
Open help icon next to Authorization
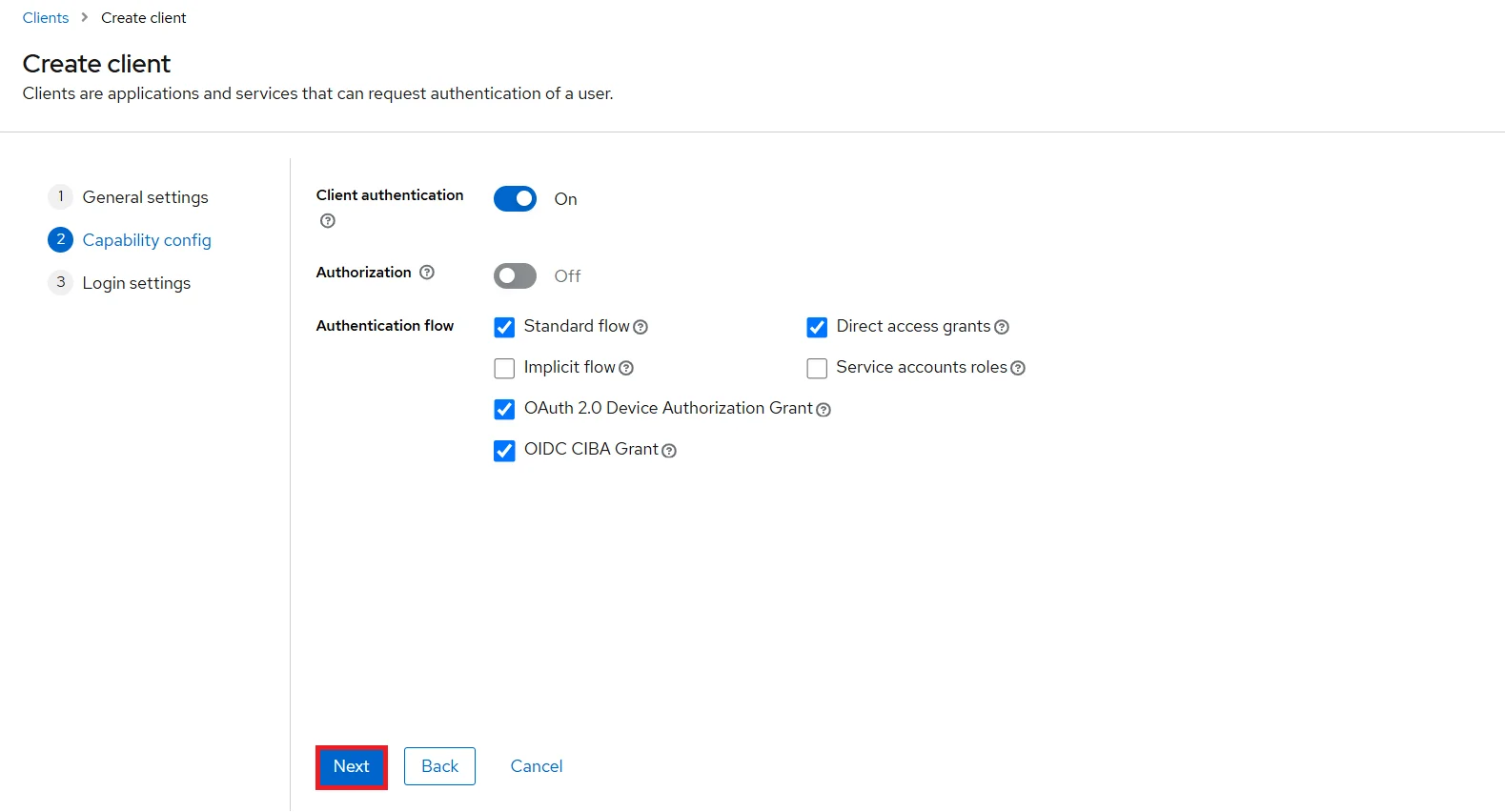coord(427,273)
